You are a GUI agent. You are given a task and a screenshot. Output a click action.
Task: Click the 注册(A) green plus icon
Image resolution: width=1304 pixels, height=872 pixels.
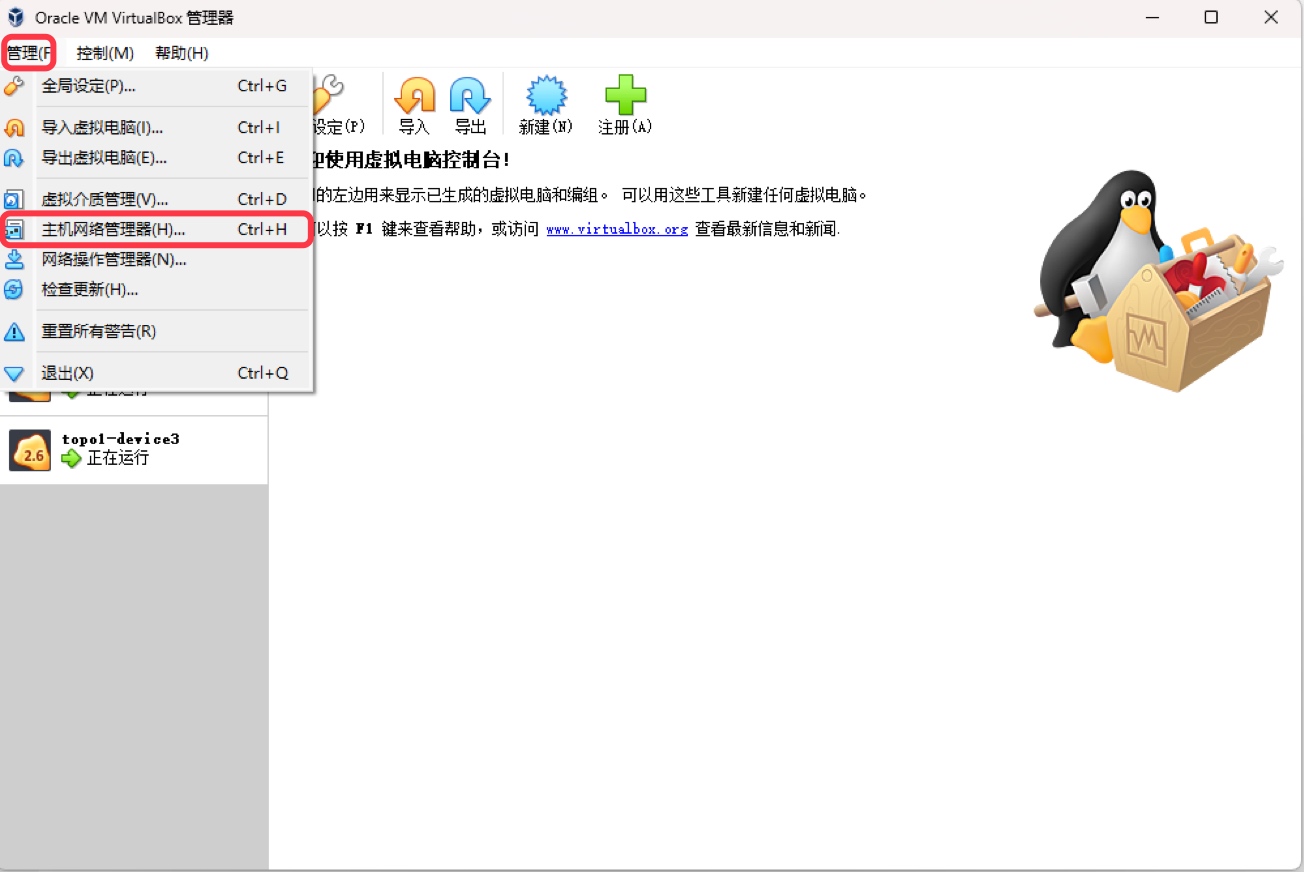626,96
